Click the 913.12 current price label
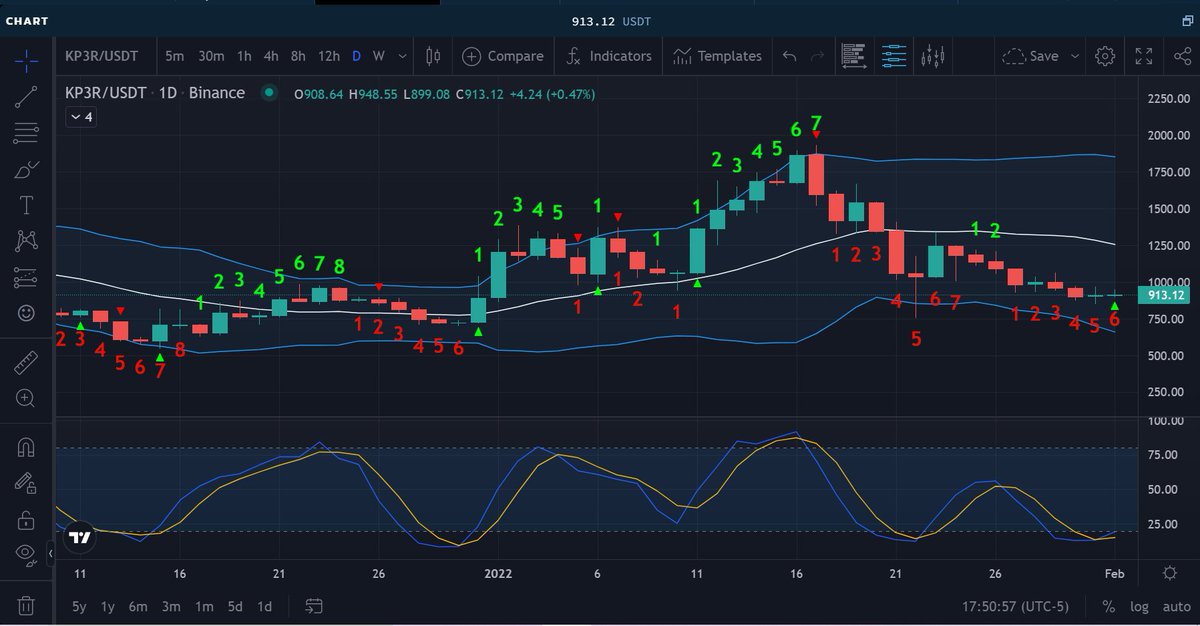Image resolution: width=1200 pixels, height=626 pixels. coord(1166,296)
